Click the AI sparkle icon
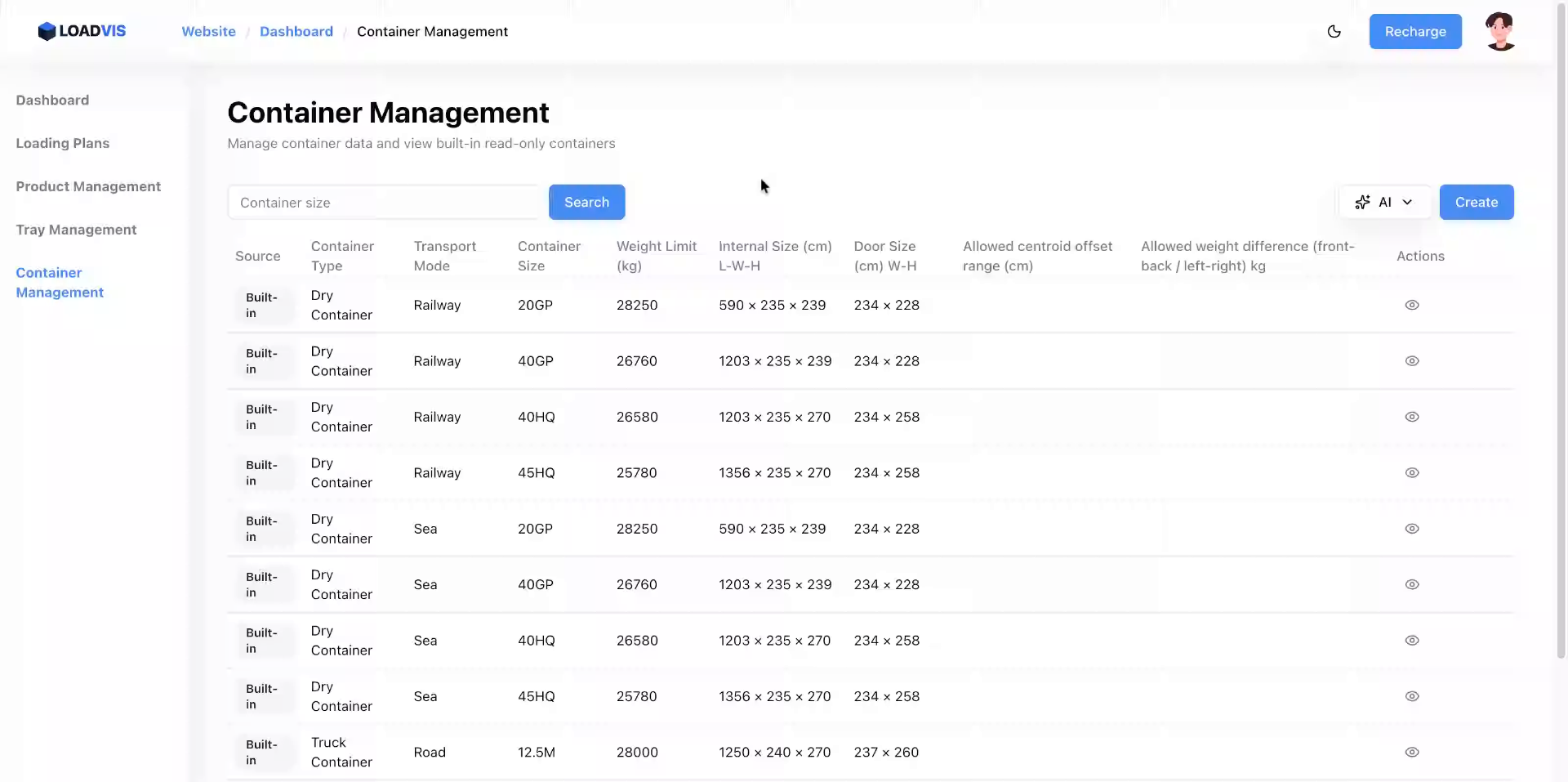The width and height of the screenshot is (1568, 782). [x=1362, y=202]
